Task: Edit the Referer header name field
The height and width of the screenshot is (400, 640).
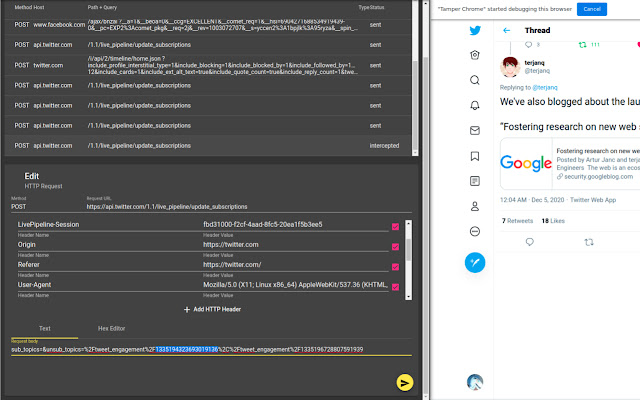Action: click(x=108, y=264)
